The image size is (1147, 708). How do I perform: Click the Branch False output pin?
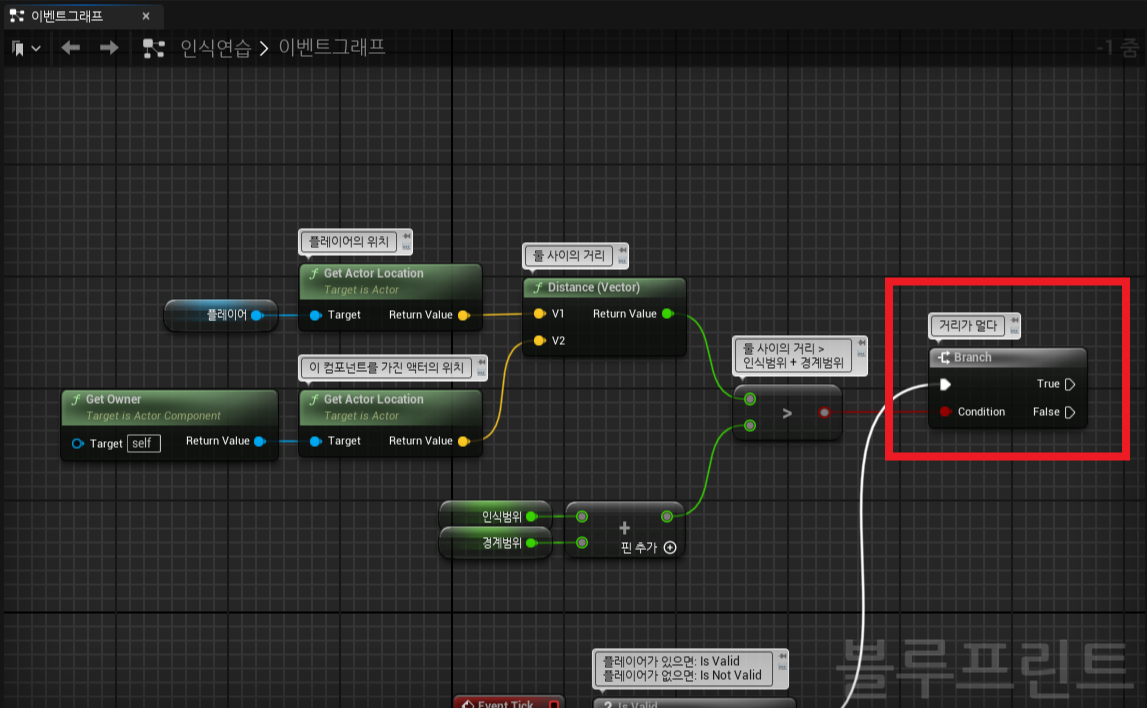pyautogui.click(x=1070, y=413)
